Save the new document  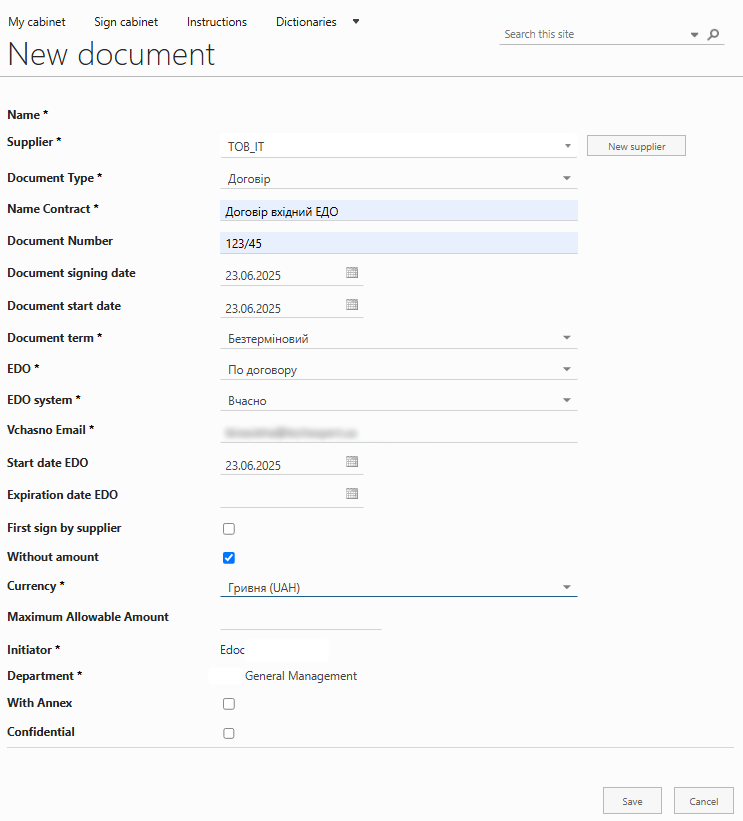pyautogui.click(x=632, y=801)
